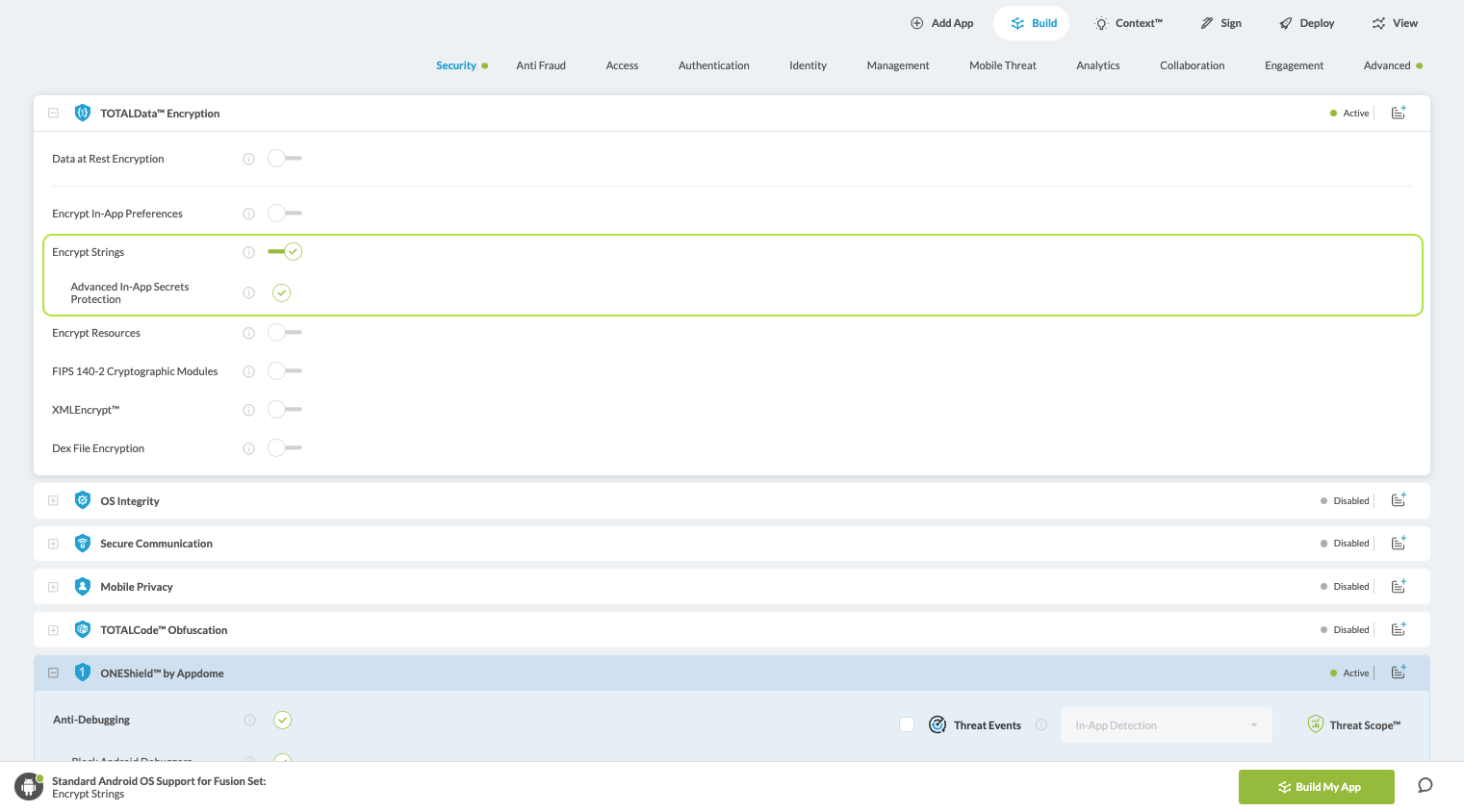The height and width of the screenshot is (812, 1464).
Task: Go to the Deploy step
Action: point(1306,23)
